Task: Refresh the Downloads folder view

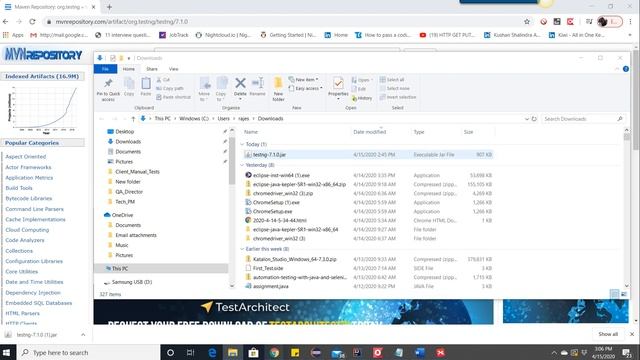Action: (x=534, y=119)
